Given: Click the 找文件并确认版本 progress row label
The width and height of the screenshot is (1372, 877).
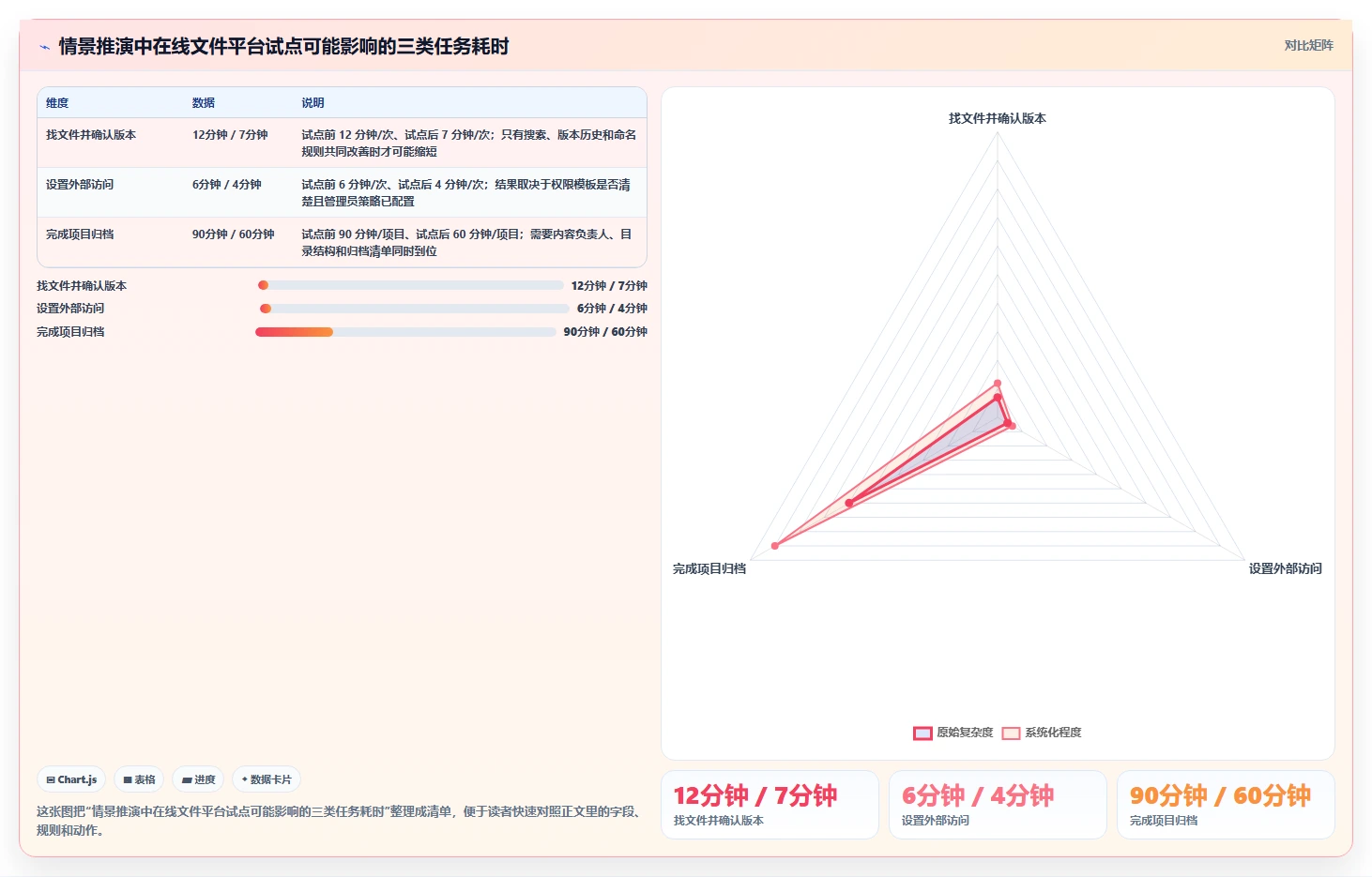Looking at the screenshot, I should coord(82,286).
